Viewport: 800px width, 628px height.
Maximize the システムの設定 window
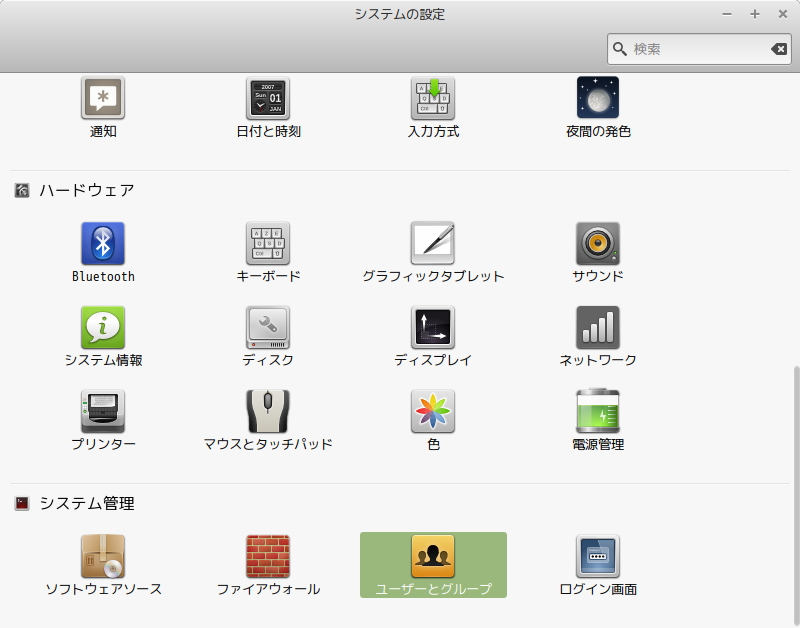tap(755, 14)
